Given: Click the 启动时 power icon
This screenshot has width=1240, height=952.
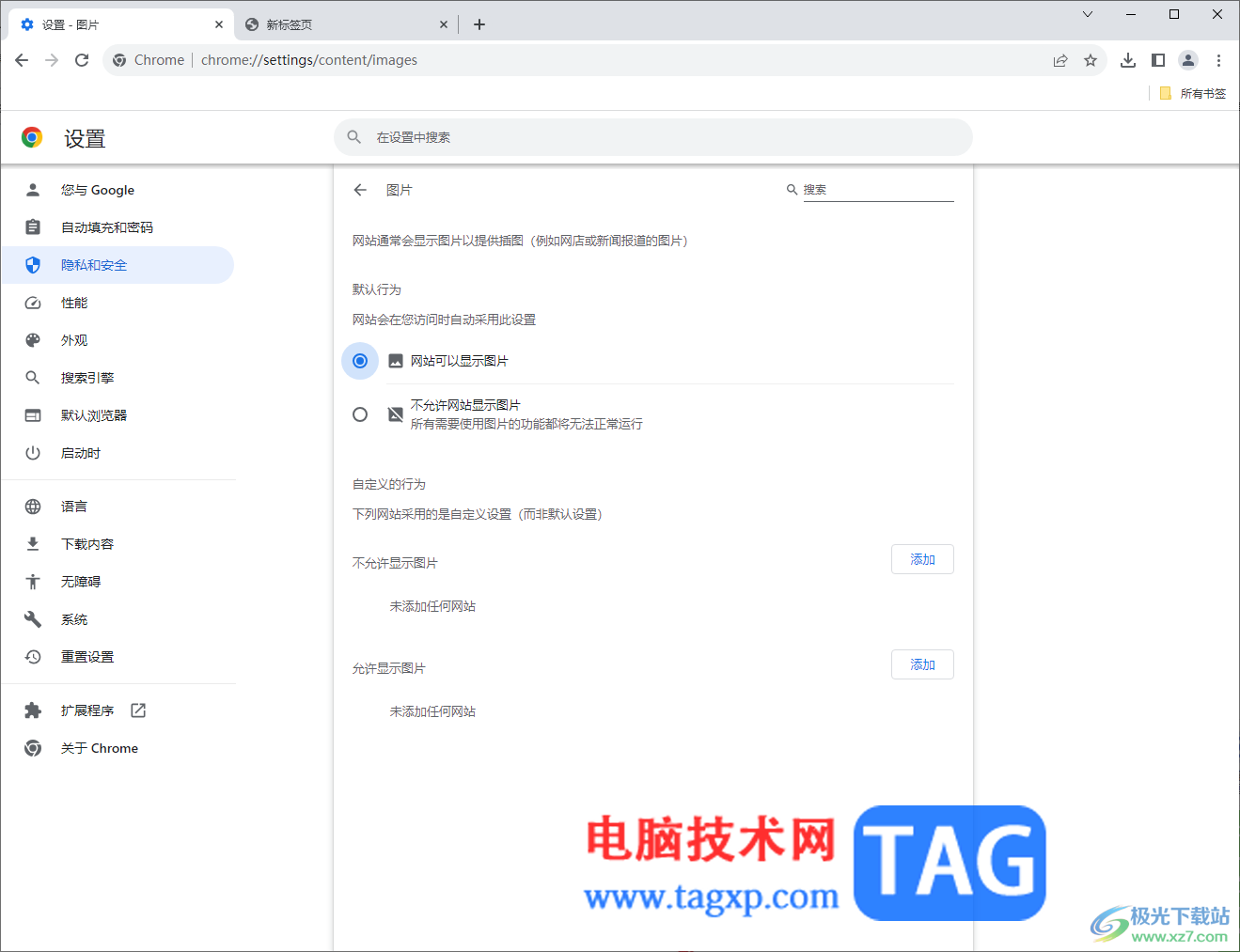Looking at the screenshot, I should click(33, 453).
